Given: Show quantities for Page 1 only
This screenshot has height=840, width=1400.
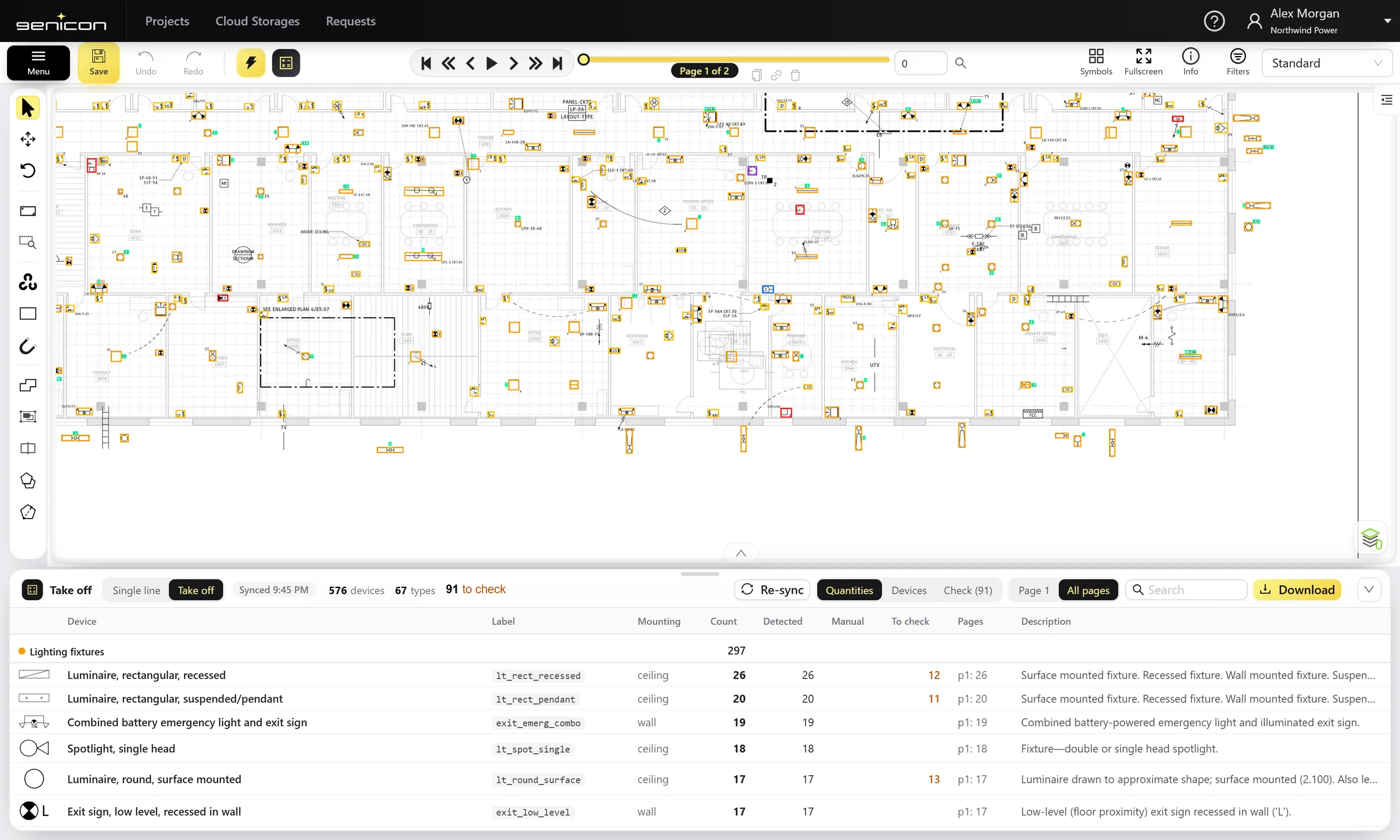Looking at the screenshot, I should [x=1034, y=590].
